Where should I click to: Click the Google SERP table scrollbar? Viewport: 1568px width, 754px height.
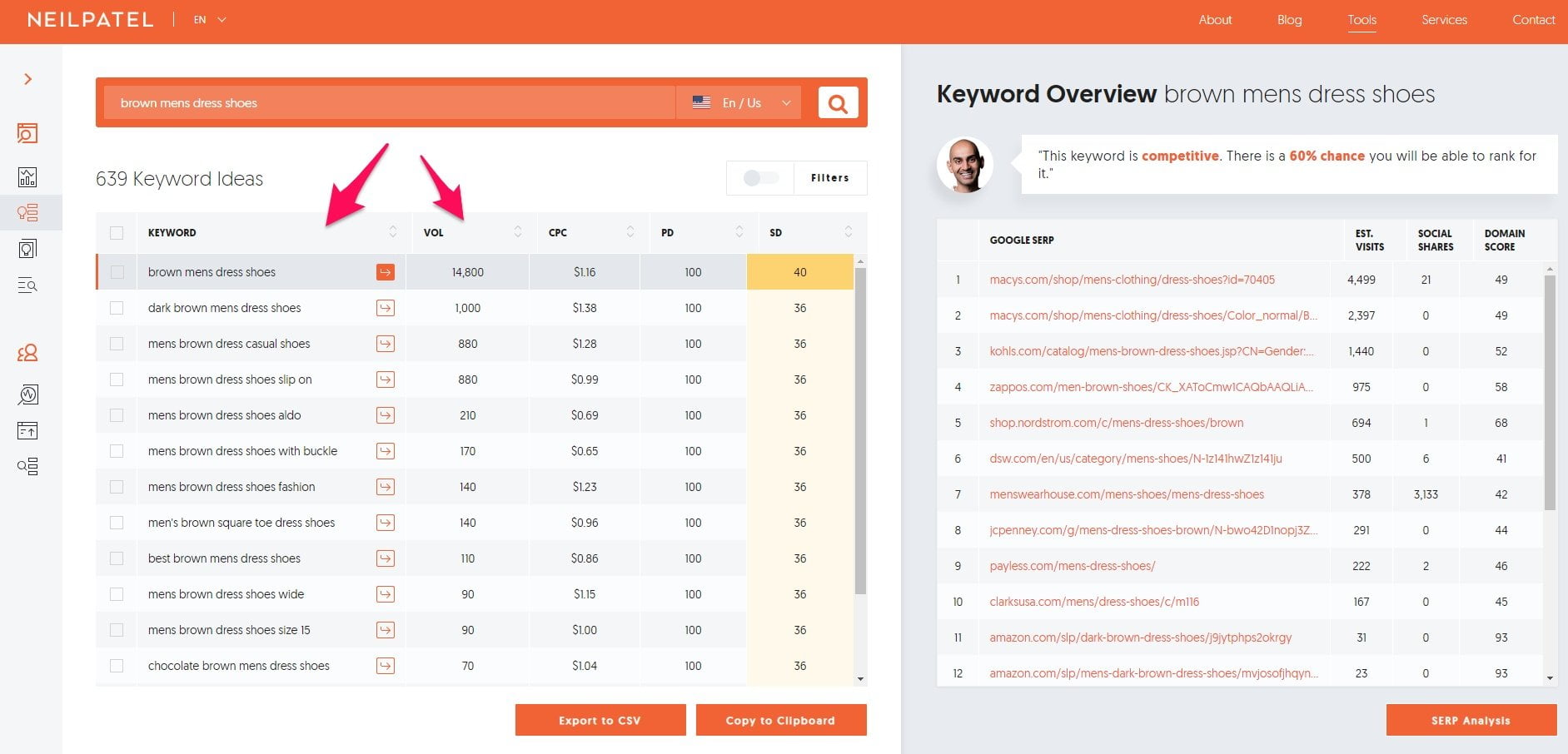pyautogui.click(x=1550, y=391)
